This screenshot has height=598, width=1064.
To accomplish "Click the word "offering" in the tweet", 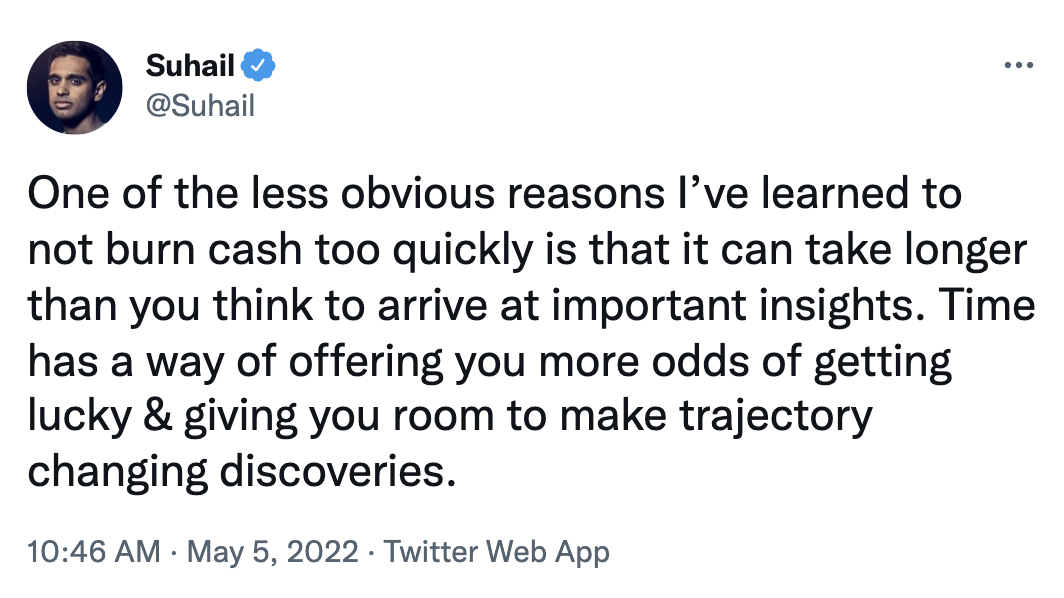I will (366, 360).
